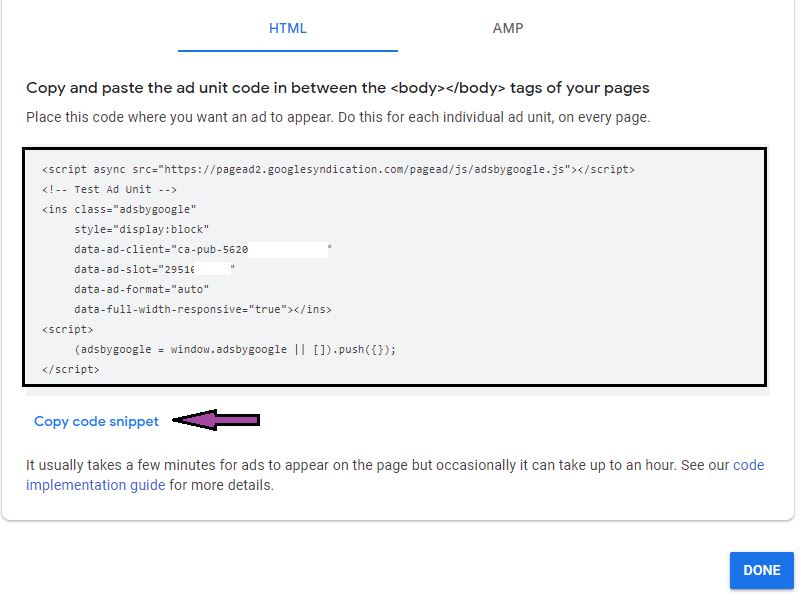Click the adsbygoogle push code line
The image size is (808, 601).
[x=235, y=349]
